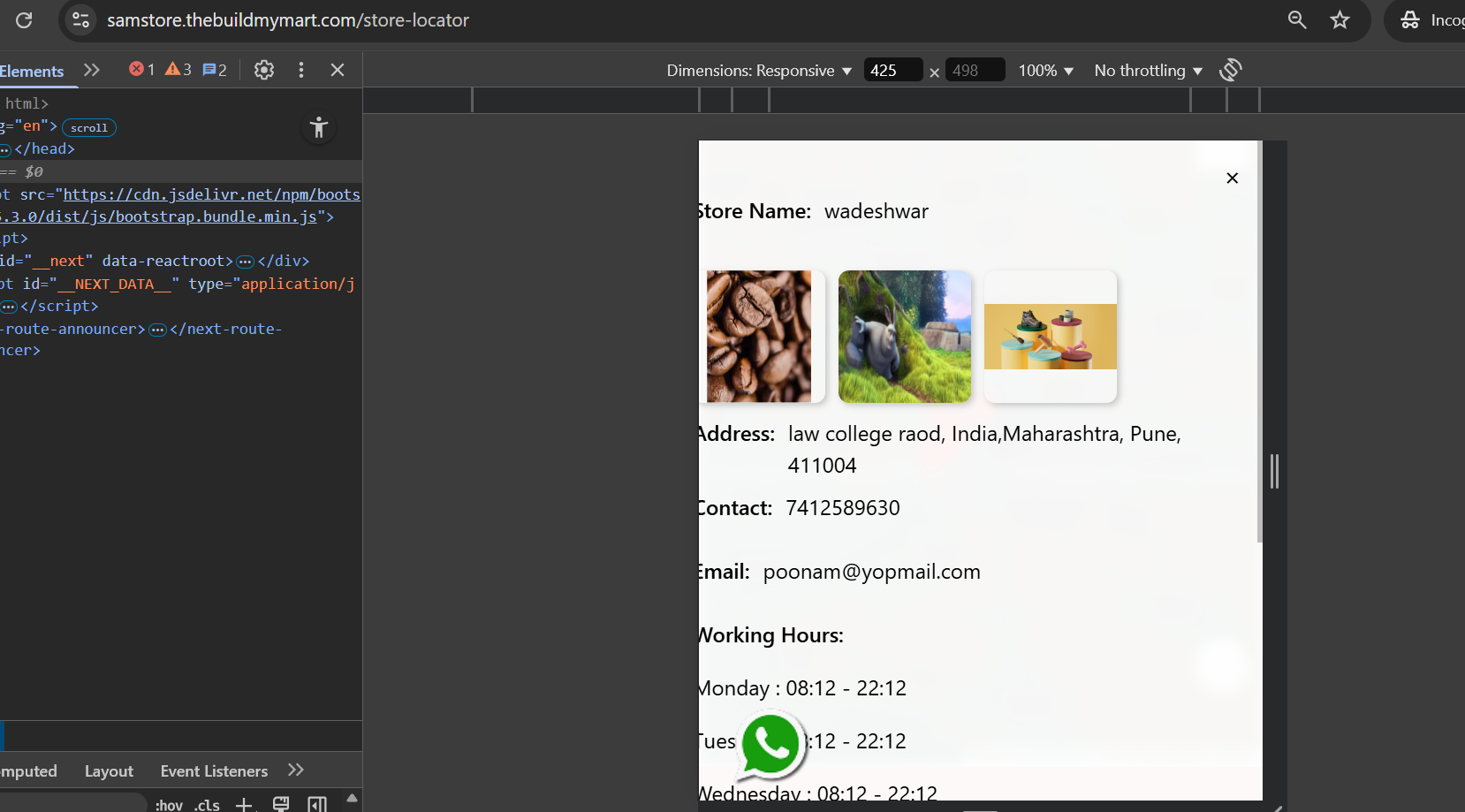The image size is (1465, 812).
Task: Toggle the rendering emulations brush icon
Action: [281, 804]
